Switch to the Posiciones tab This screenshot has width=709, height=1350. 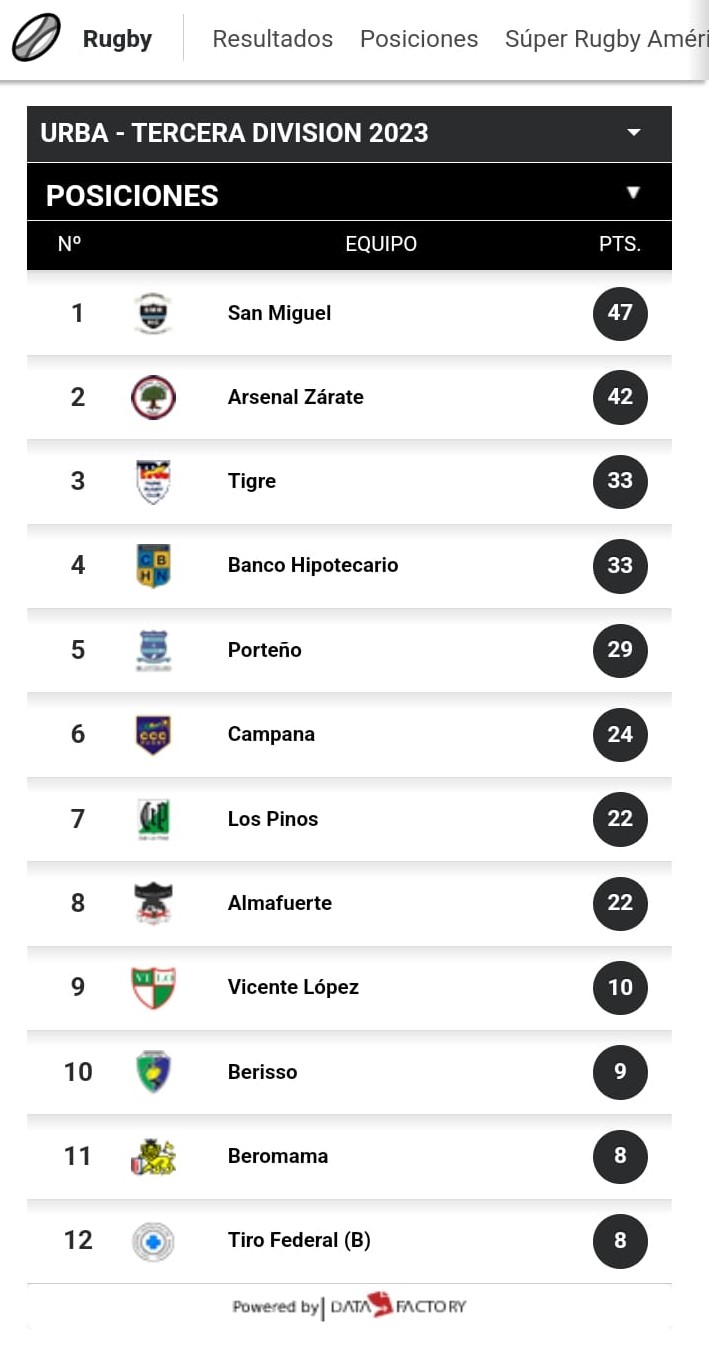pos(419,39)
